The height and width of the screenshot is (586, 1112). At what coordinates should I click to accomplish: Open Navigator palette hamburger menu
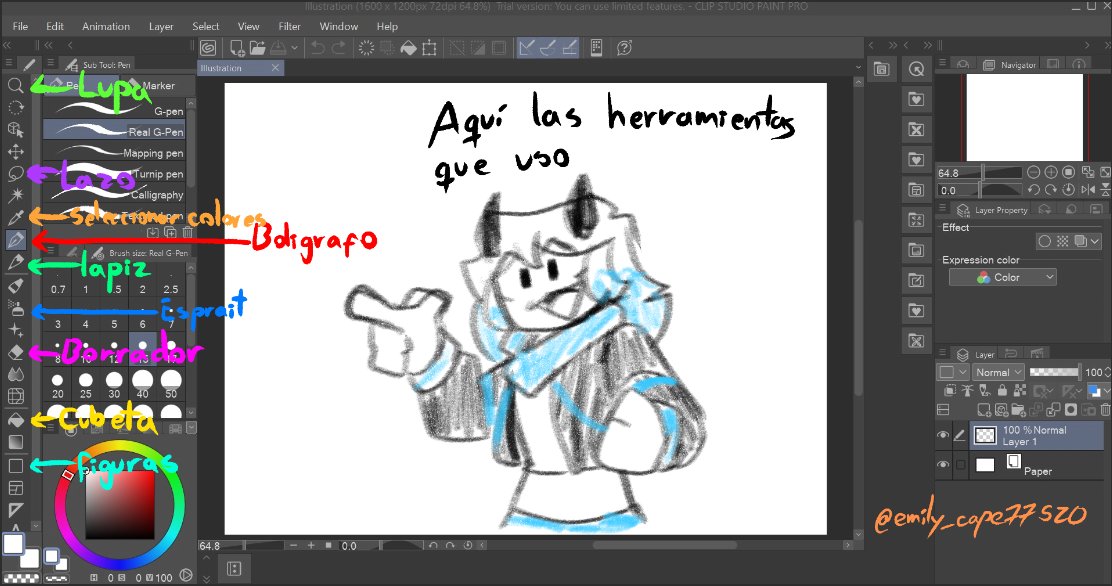[943, 63]
